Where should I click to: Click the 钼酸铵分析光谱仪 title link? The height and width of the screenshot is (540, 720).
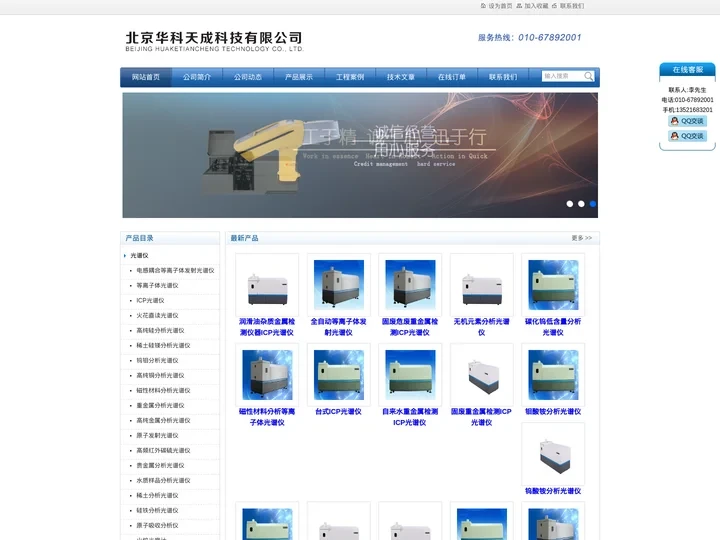(x=553, y=412)
